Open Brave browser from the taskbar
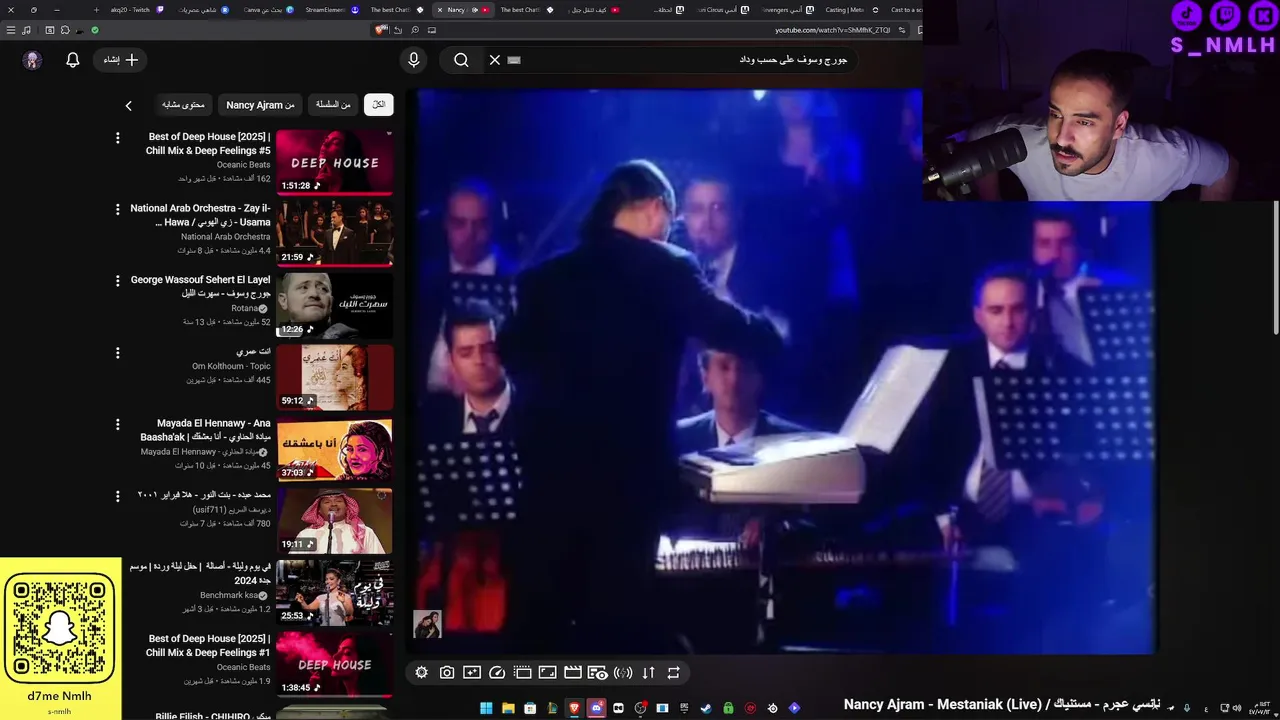Image resolution: width=1280 pixels, height=720 pixels. pyautogui.click(x=574, y=708)
